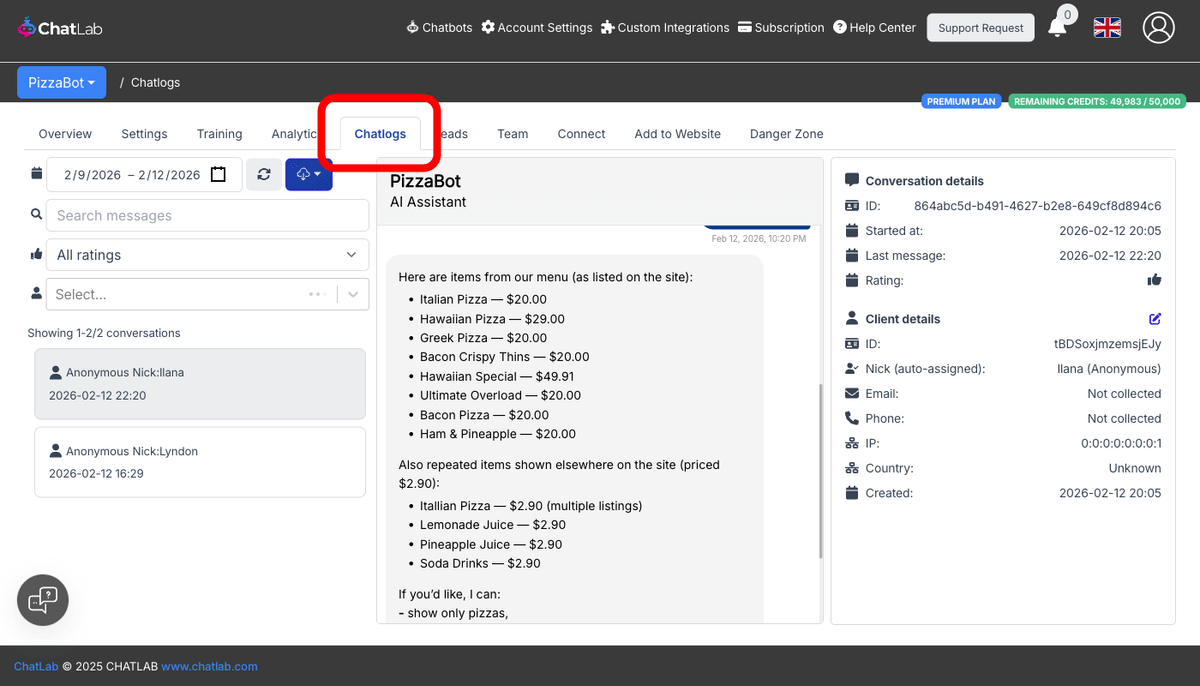Click the edit Client details pencil icon
1200x686 pixels.
1155,318
